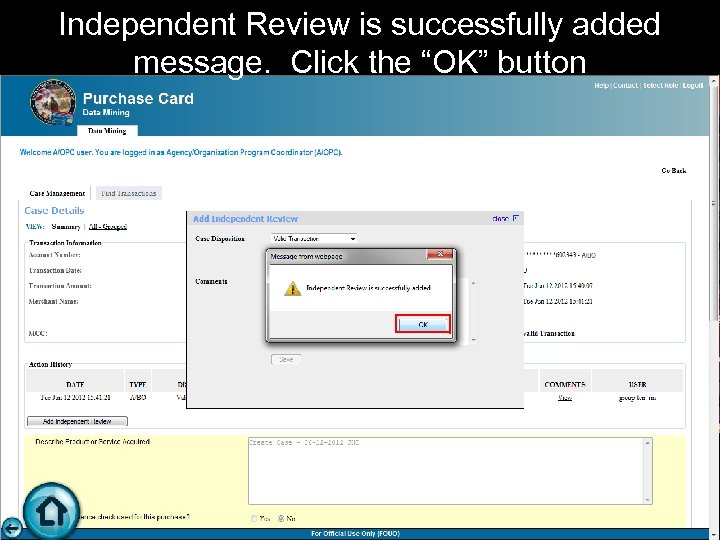Click the Purchase Card seal logo
The image size is (720, 540).
pyautogui.click(x=53, y=102)
